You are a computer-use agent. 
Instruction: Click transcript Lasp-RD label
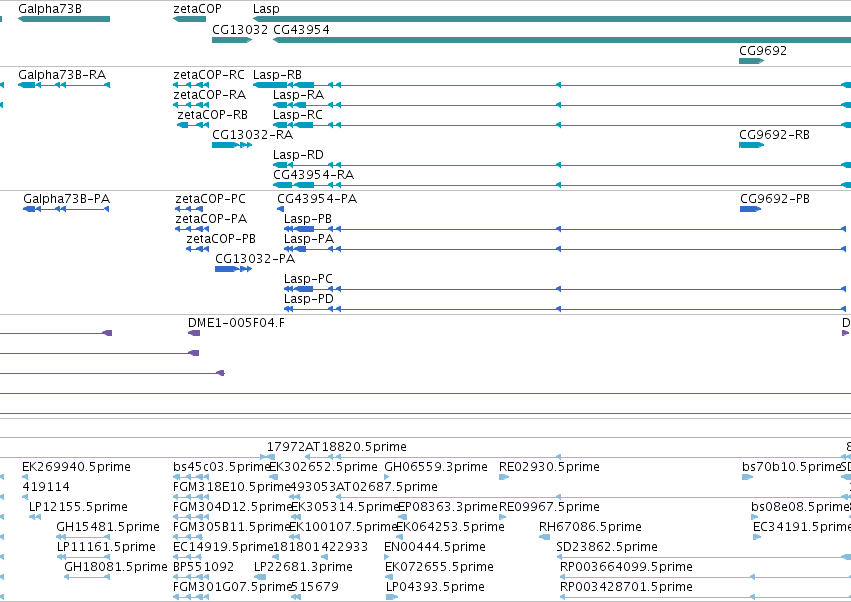[x=298, y=155]
